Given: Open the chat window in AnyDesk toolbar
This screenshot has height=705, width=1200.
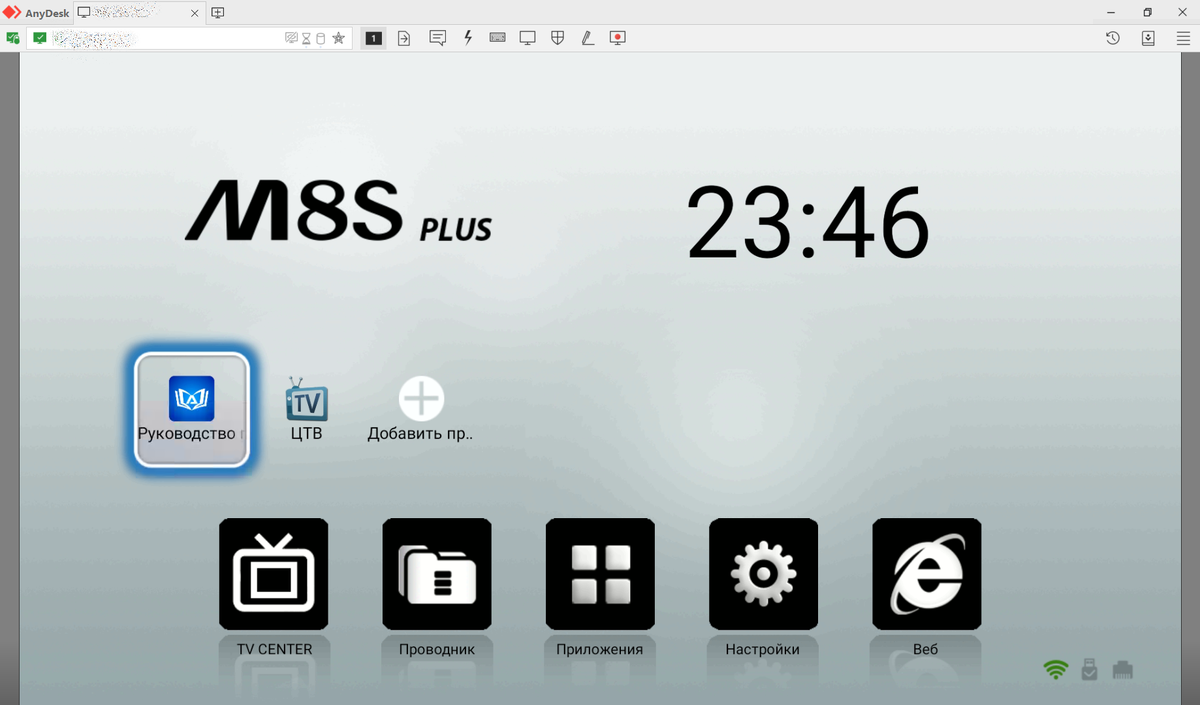Looking at the screenshot, I should click(x=437, y=37).
